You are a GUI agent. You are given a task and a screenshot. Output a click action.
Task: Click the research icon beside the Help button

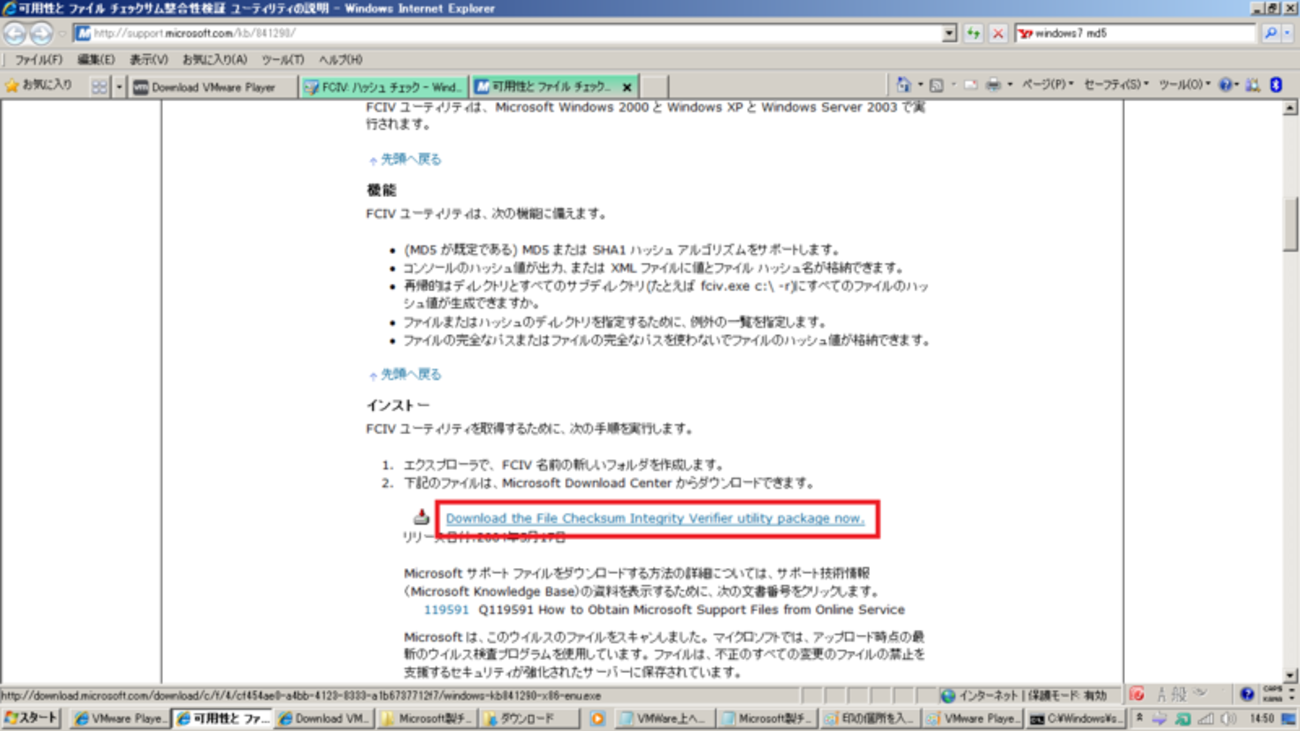[x=1252, y=86]
